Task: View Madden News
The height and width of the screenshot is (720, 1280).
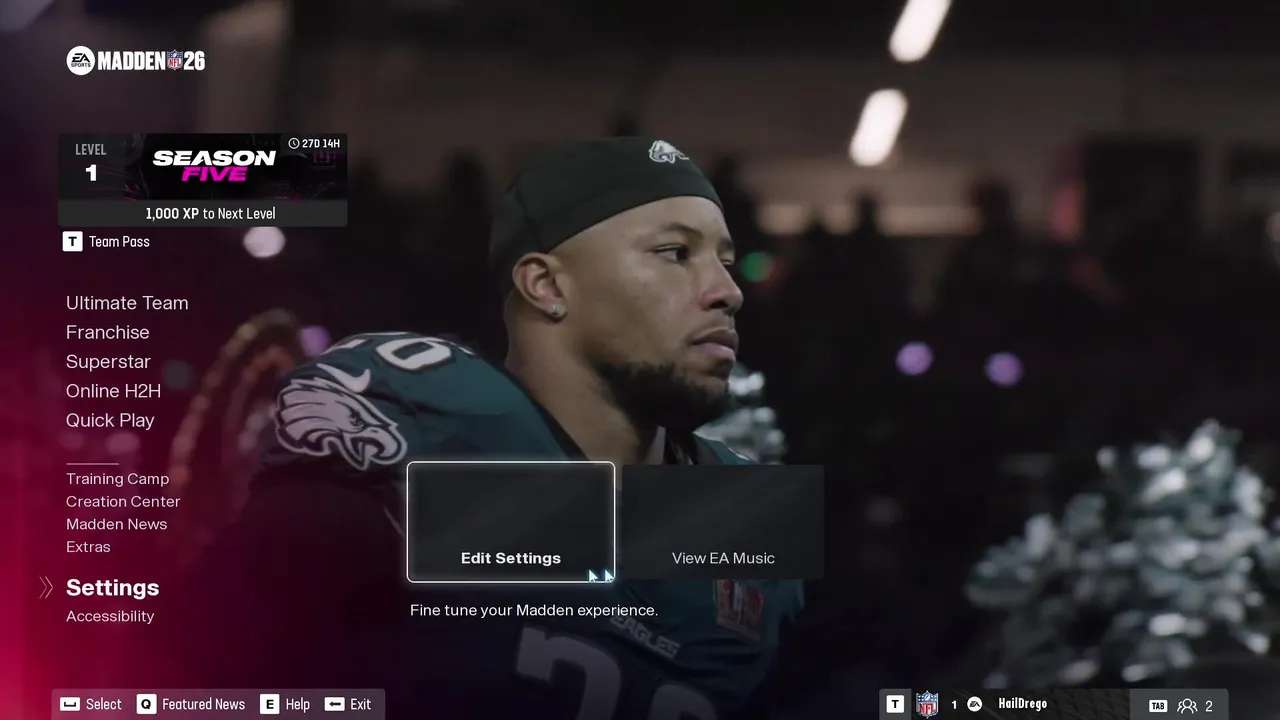Action: click(116, 524)
